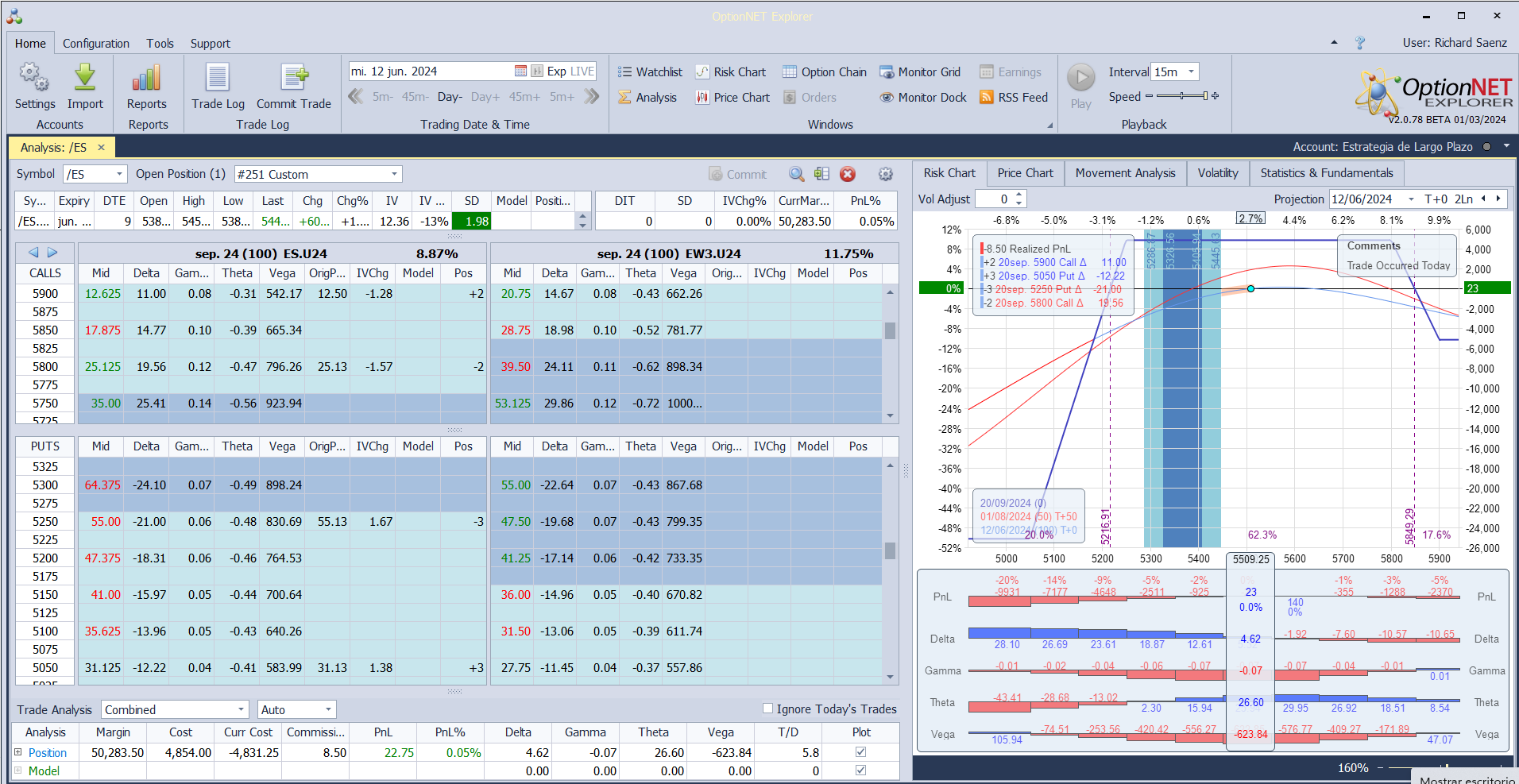Open analysis options gear icon
1519x784 pixels.
(886, 174)
